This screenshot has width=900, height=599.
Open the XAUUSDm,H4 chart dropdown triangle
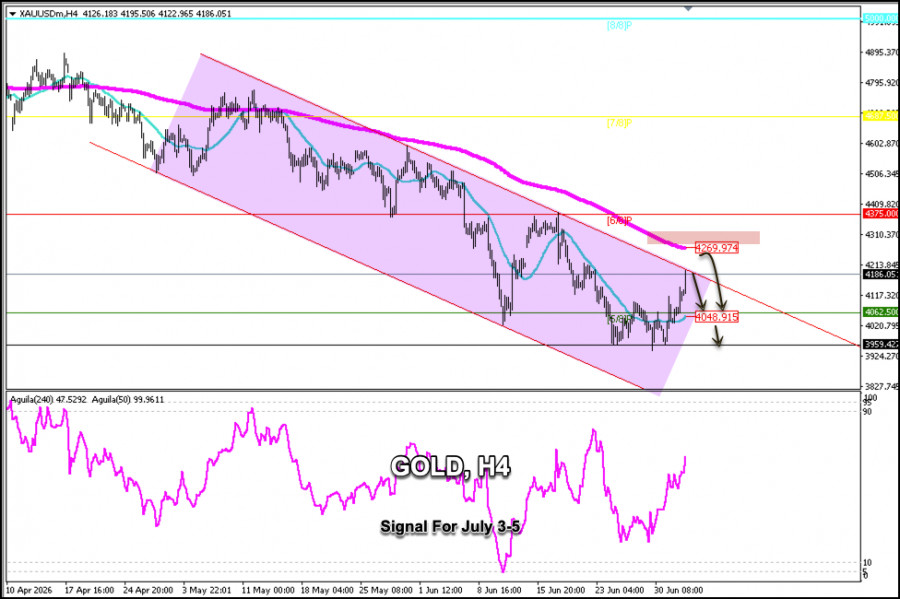(12, 14)
